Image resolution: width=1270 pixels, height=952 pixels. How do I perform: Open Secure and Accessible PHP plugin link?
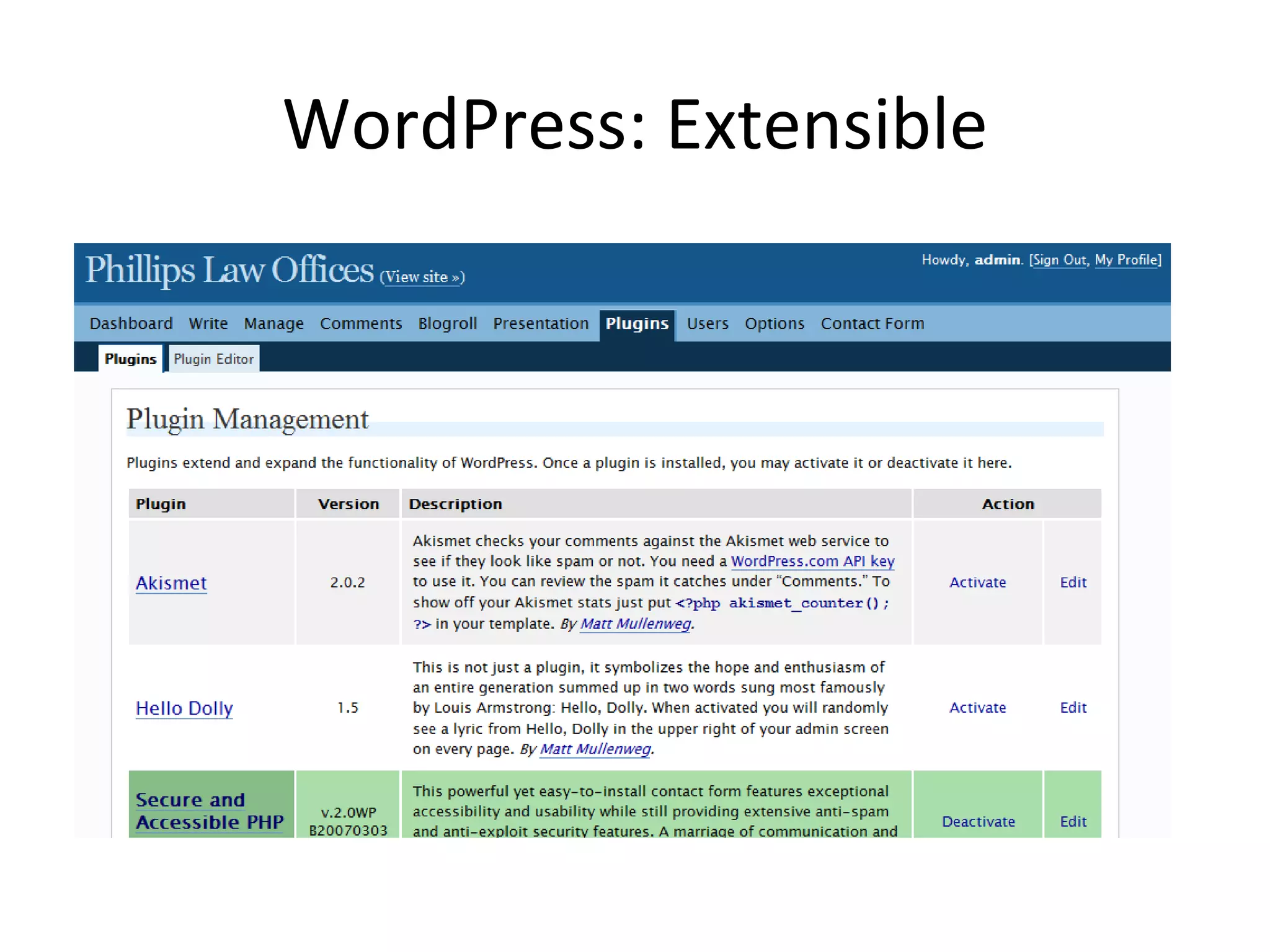coord(210,811)
